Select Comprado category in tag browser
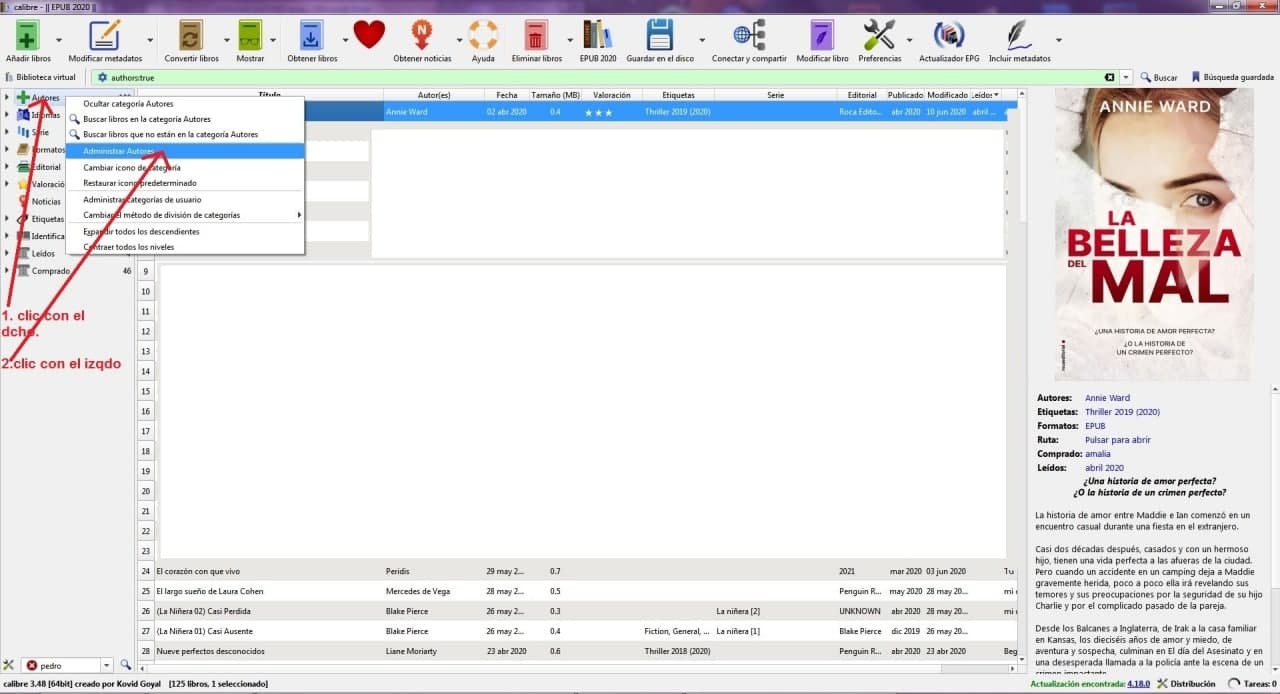This screenshot has height=694, width=1280. 51,271
